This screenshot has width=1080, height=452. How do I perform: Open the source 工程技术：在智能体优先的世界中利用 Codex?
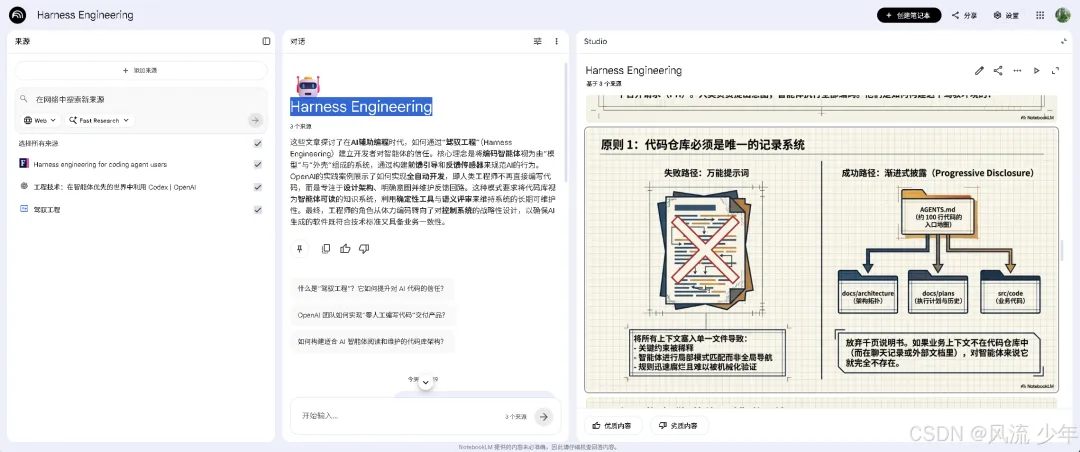click(x=115, y=187)
